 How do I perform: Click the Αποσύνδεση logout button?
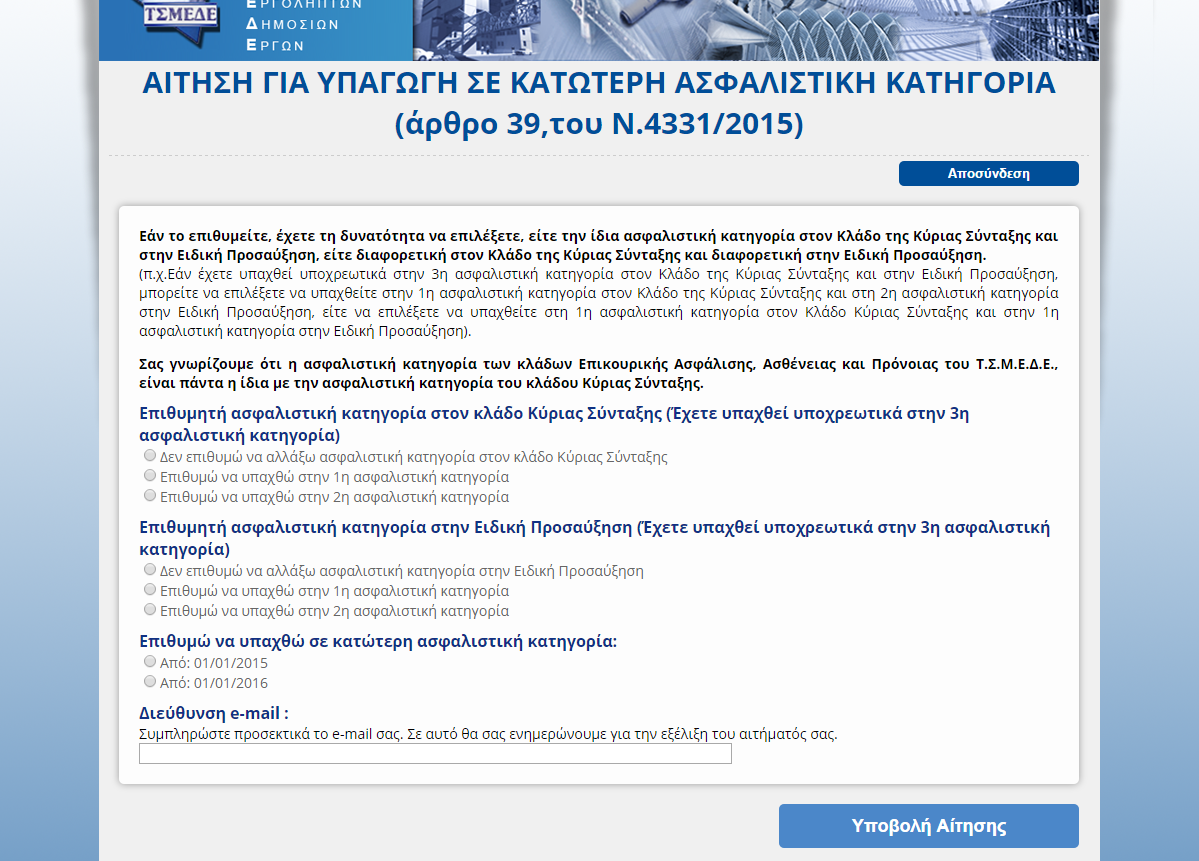click(x=989, y=174)
